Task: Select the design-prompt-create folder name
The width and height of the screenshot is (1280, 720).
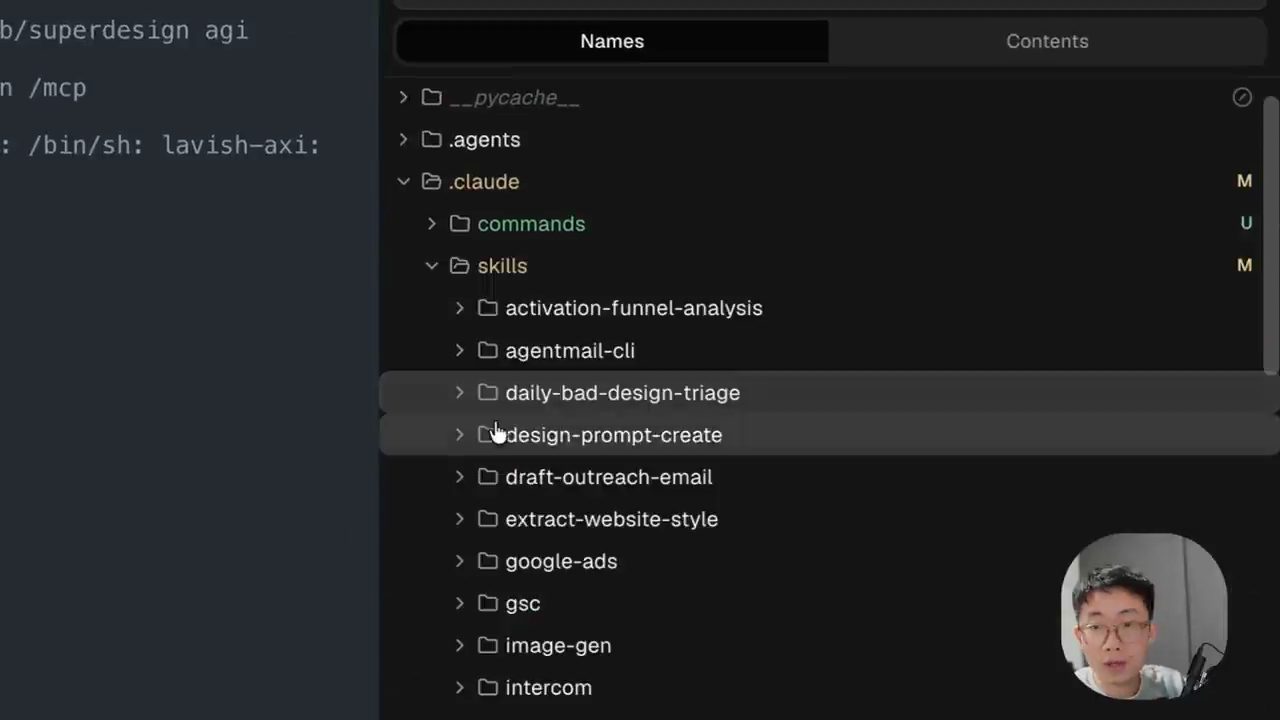Action: (x=613, y=435)
